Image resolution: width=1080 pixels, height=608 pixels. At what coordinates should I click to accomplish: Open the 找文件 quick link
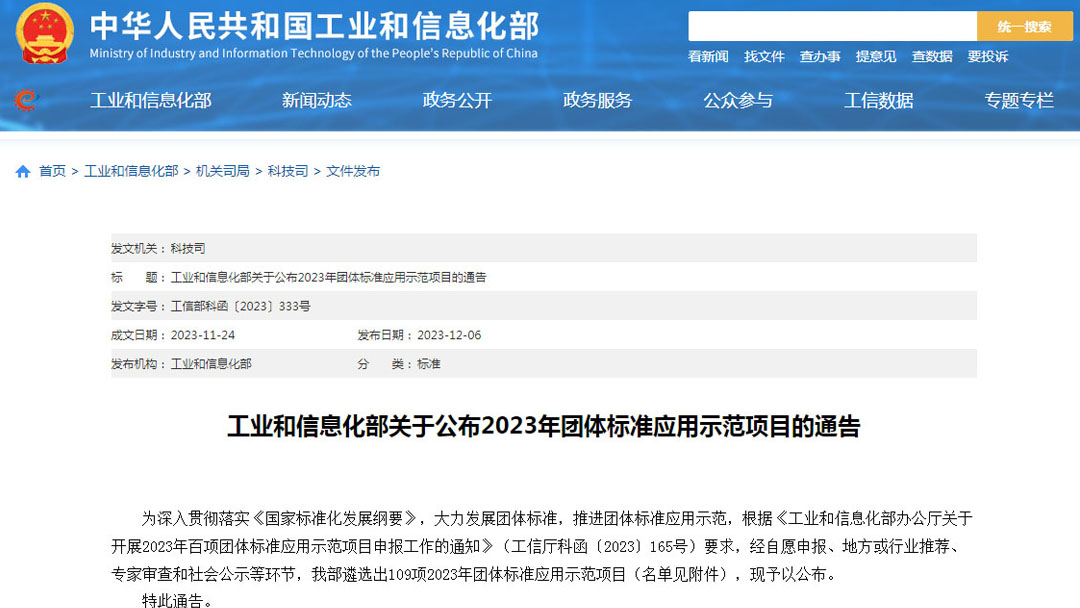(764, 57)
